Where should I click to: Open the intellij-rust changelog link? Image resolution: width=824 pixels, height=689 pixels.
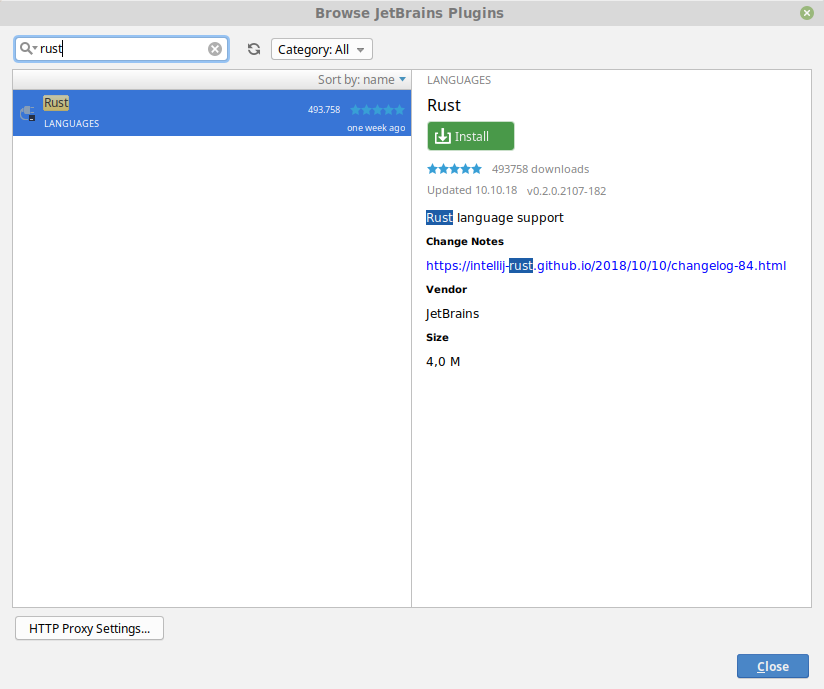click(606, 265)
